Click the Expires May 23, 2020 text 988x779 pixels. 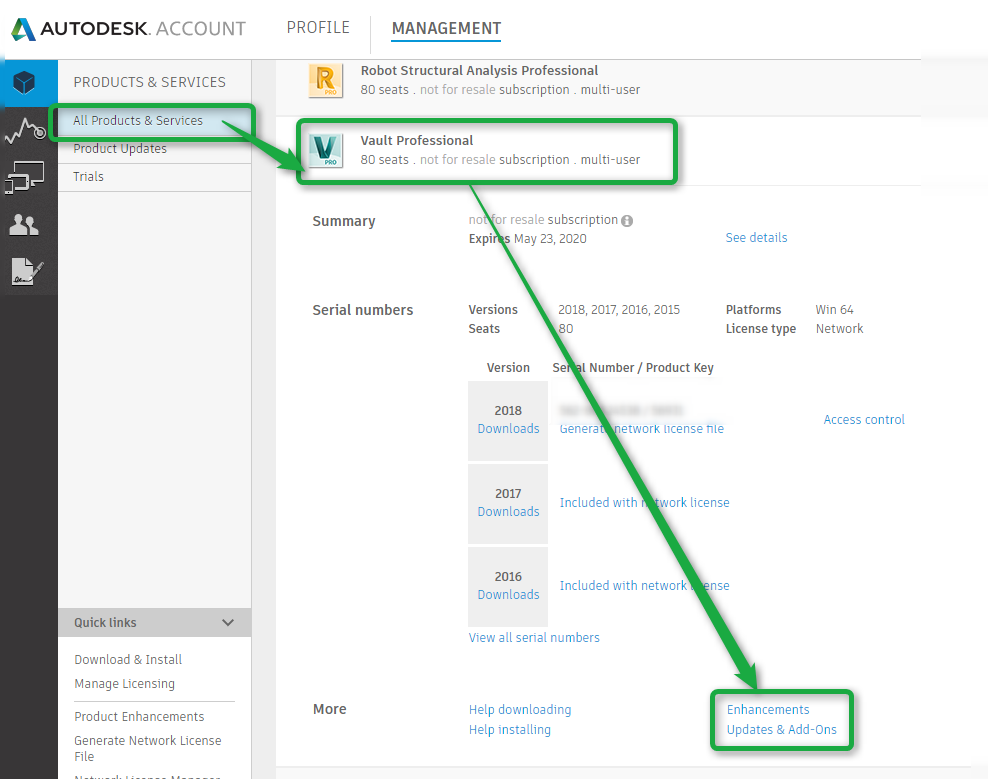tap(527, 239)
